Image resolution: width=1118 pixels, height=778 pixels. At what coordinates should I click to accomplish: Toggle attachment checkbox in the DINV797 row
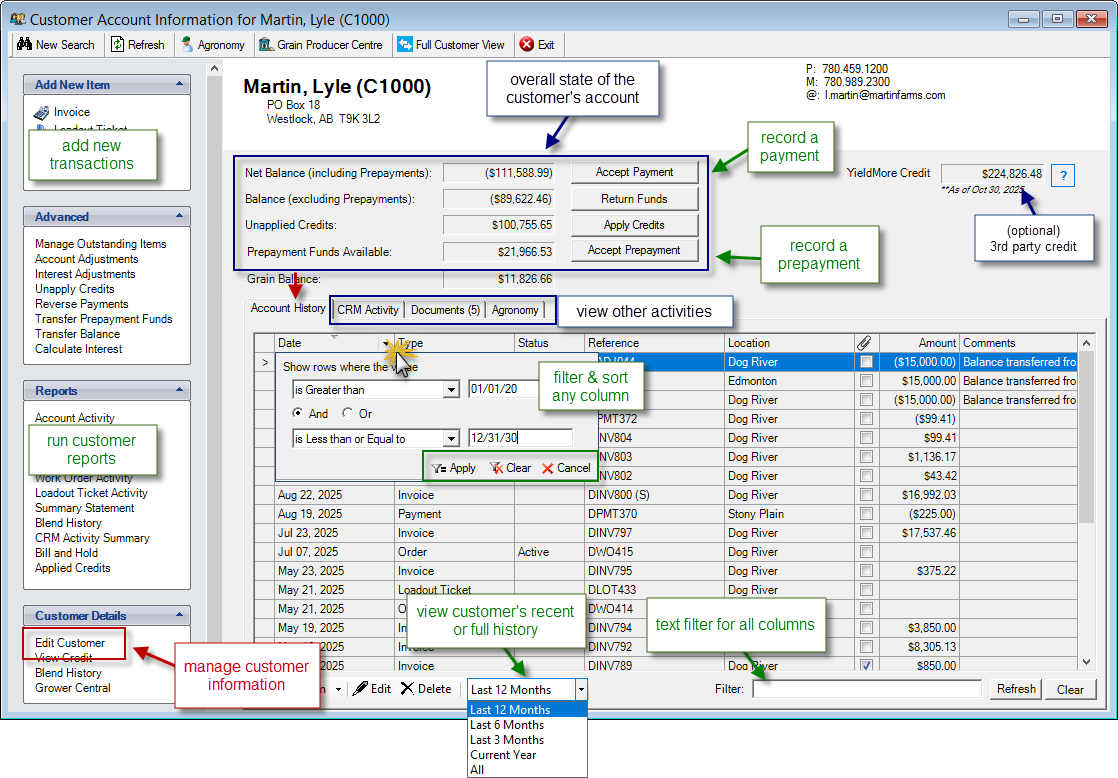coord(866,533)
